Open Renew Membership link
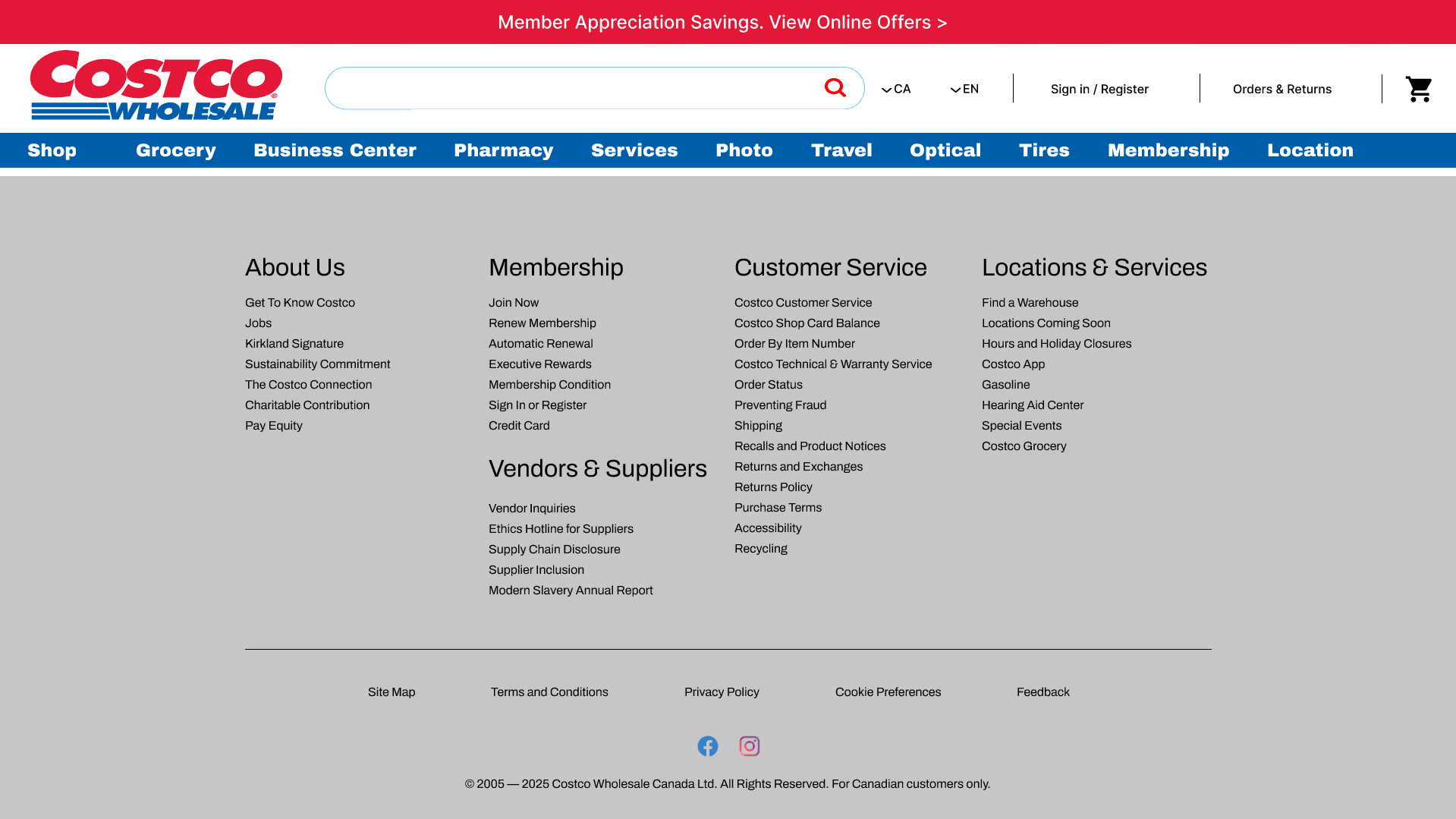The height and width of the screenshot is (819, 1456). tap(542, 323)
